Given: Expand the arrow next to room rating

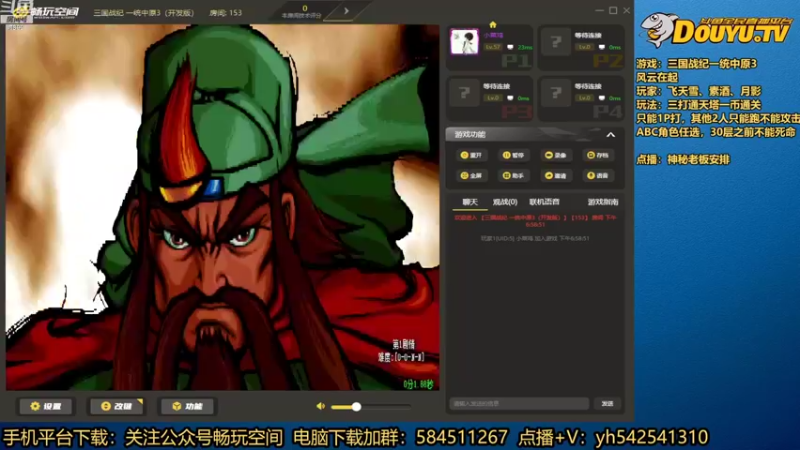Looking at the screenshot, I should click(346, 11).
